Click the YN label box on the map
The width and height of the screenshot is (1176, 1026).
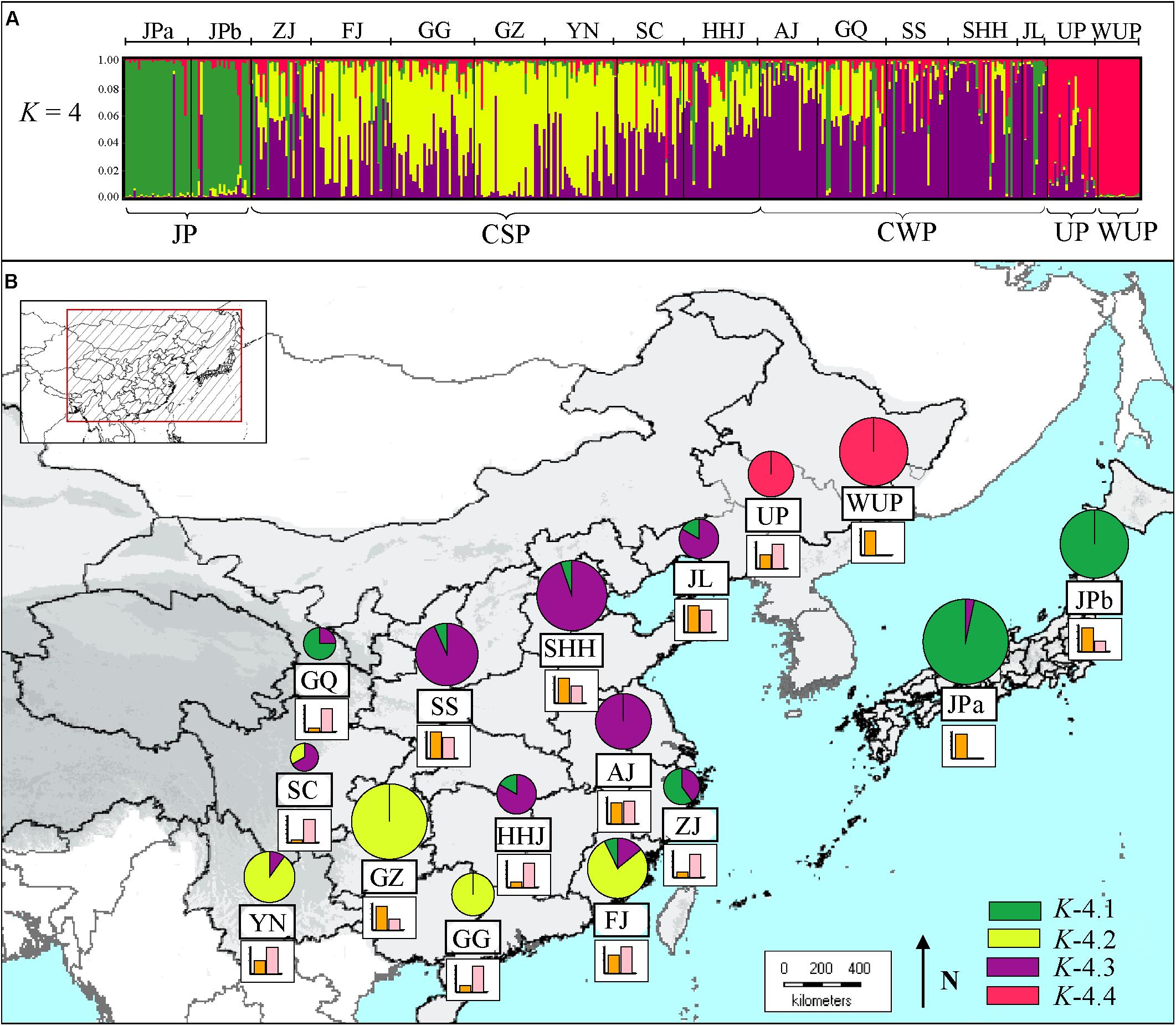[x=268, y=922]
